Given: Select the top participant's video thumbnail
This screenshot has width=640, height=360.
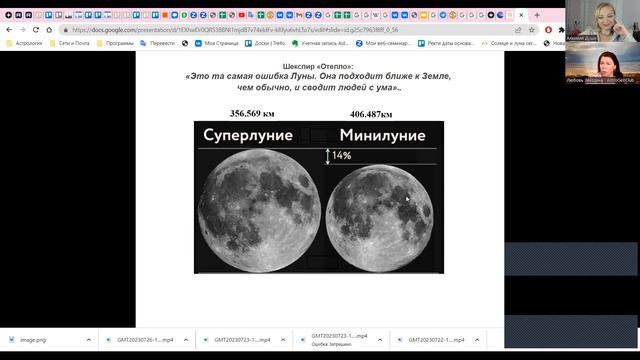Looking at the screenshot, I should [602, 21].
